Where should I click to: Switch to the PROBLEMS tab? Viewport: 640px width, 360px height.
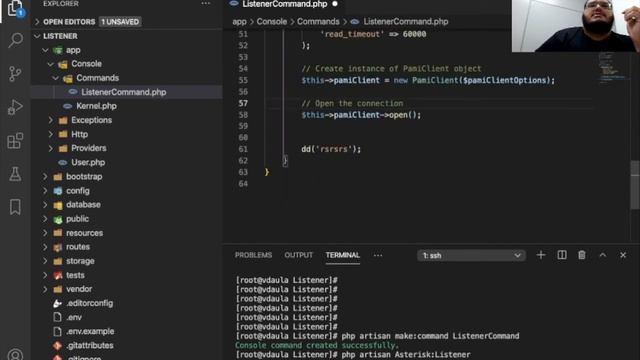click(253, 255)
